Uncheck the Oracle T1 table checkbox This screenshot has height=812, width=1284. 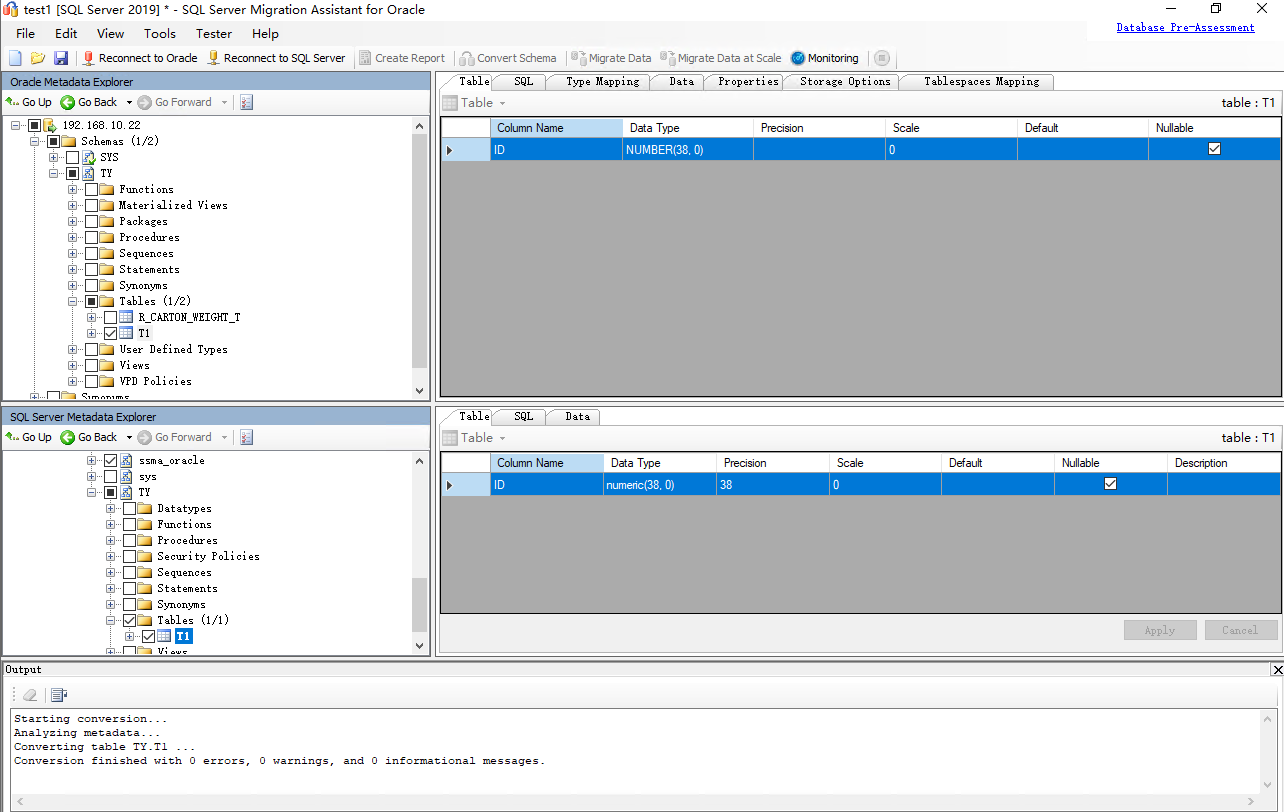click(110, 333)
